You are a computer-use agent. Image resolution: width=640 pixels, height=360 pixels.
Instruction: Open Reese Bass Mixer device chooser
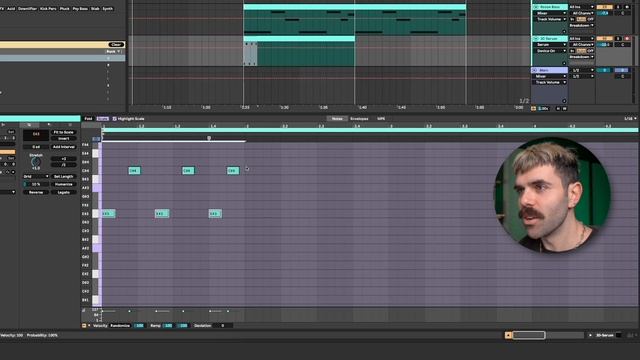click(550, 13)
